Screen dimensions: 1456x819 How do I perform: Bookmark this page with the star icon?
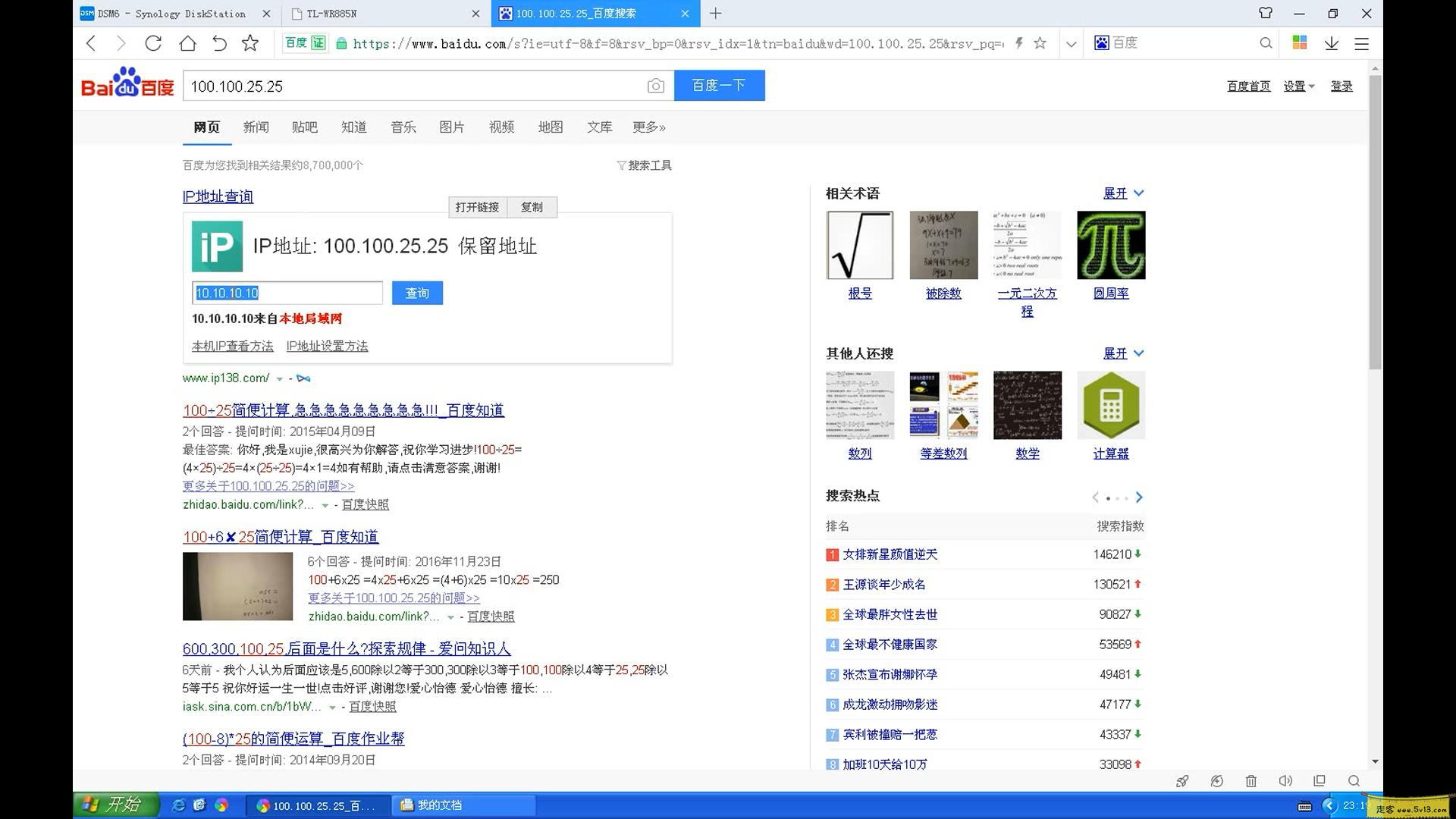pos(1040,43)
